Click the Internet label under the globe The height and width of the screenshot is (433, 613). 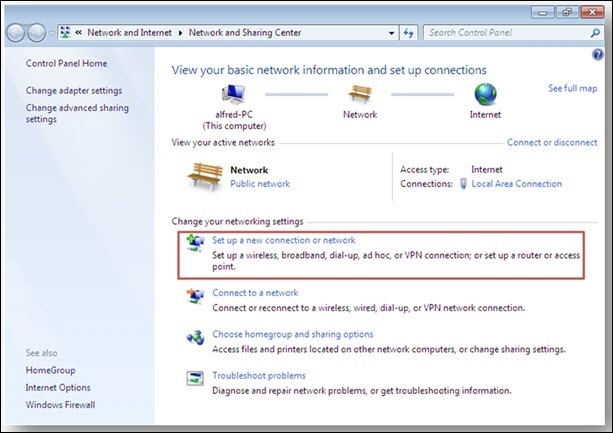click(485, 115)
